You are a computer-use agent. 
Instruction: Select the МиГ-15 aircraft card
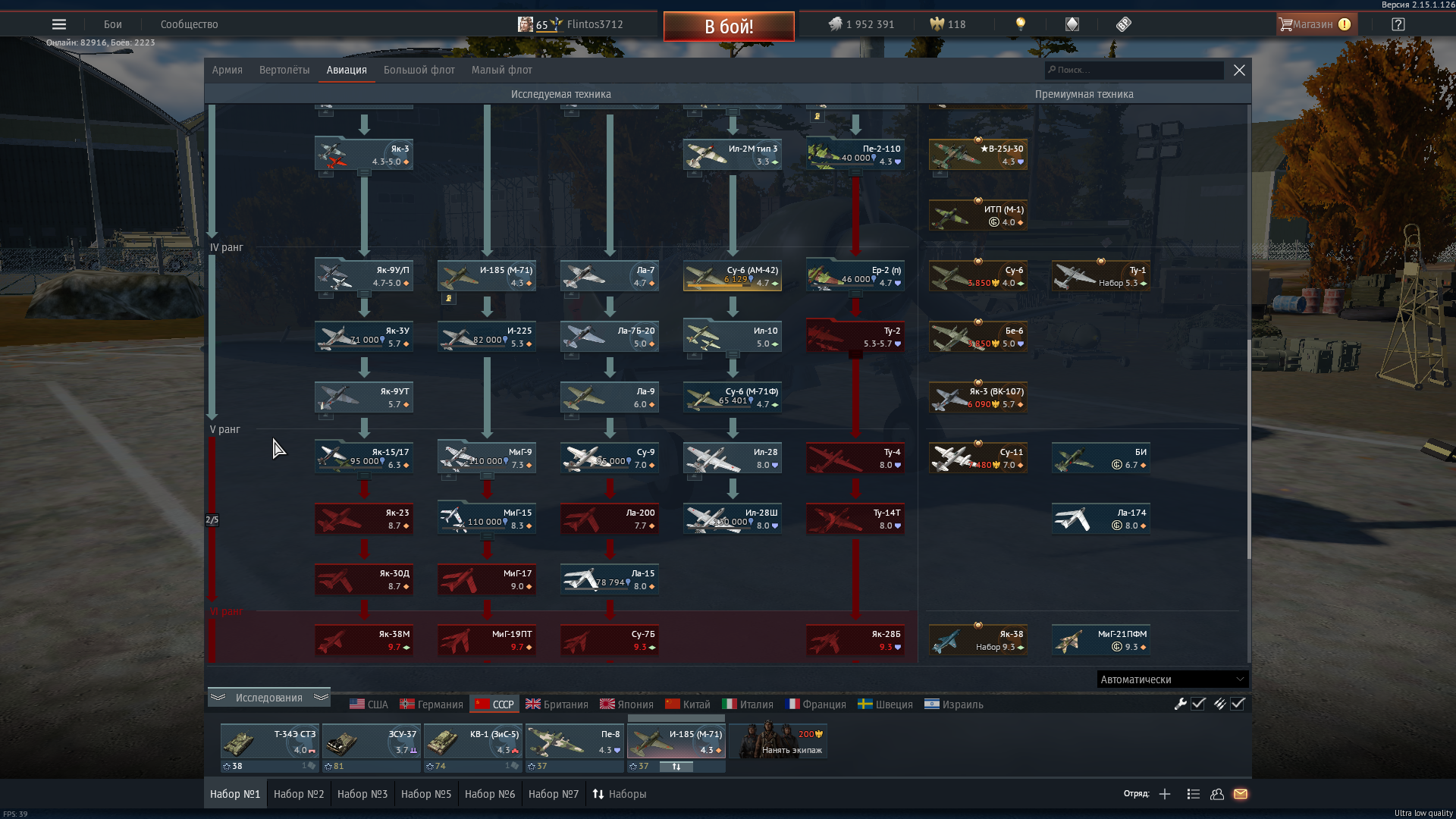pyautogui.click(x=487, y=518)
